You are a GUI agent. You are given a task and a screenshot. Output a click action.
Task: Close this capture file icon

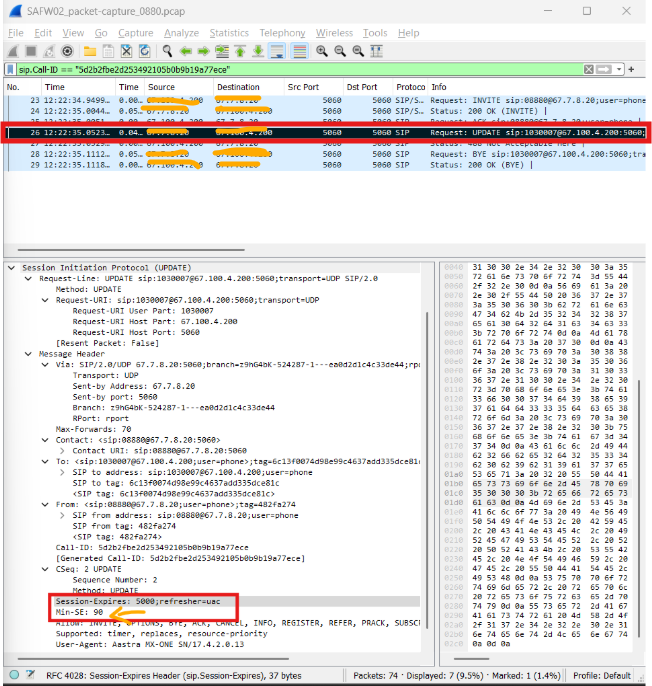(126, 52)
